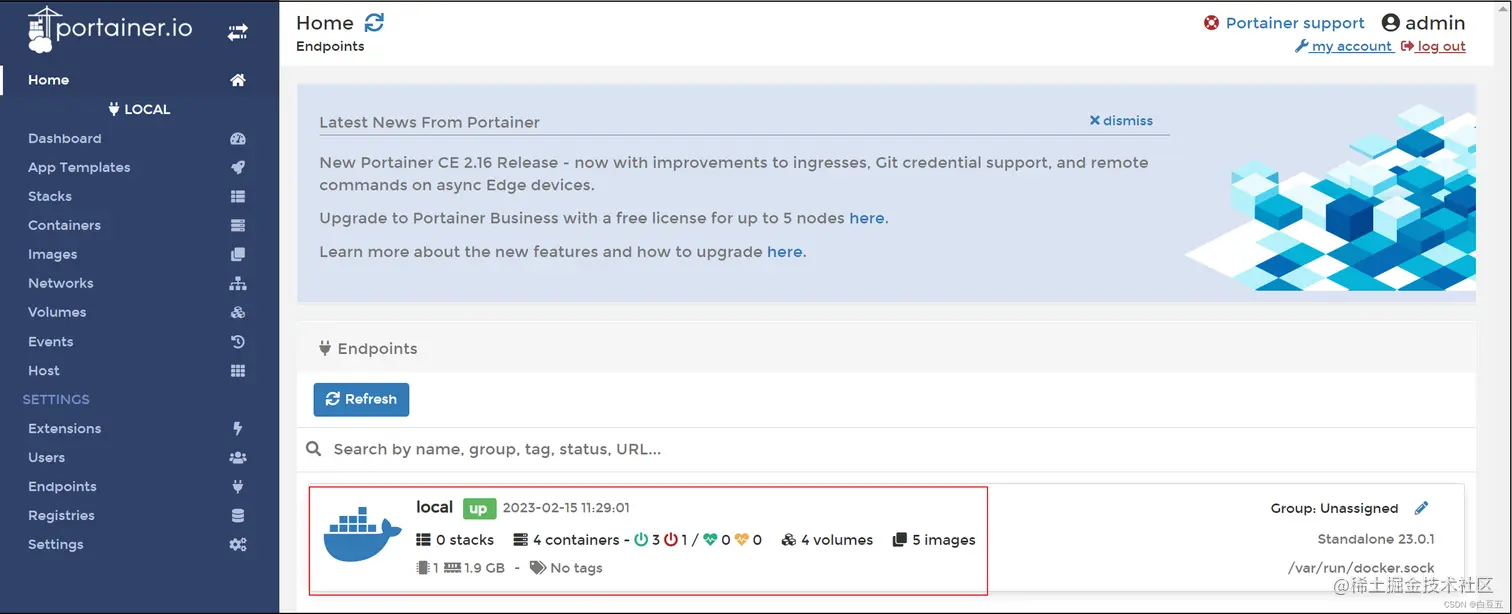
Task: Dismiss the Latest News banner
Action: (x=1121, y=120)
